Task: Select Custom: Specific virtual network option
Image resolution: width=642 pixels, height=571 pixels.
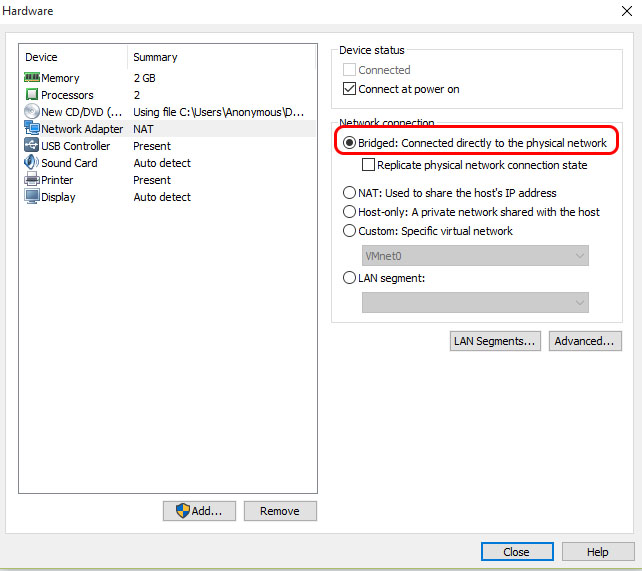Action: click(349, 231)
